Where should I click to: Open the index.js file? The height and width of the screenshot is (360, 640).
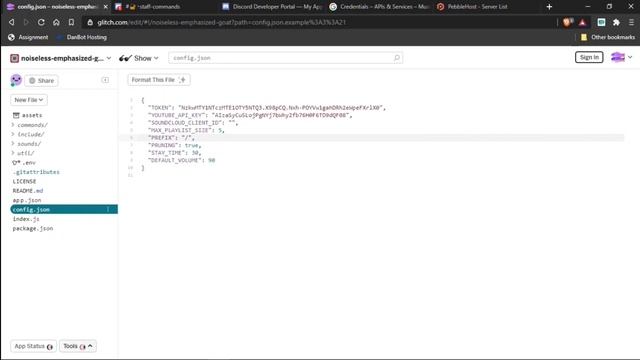pyautogui.click(x=26, y=219)
